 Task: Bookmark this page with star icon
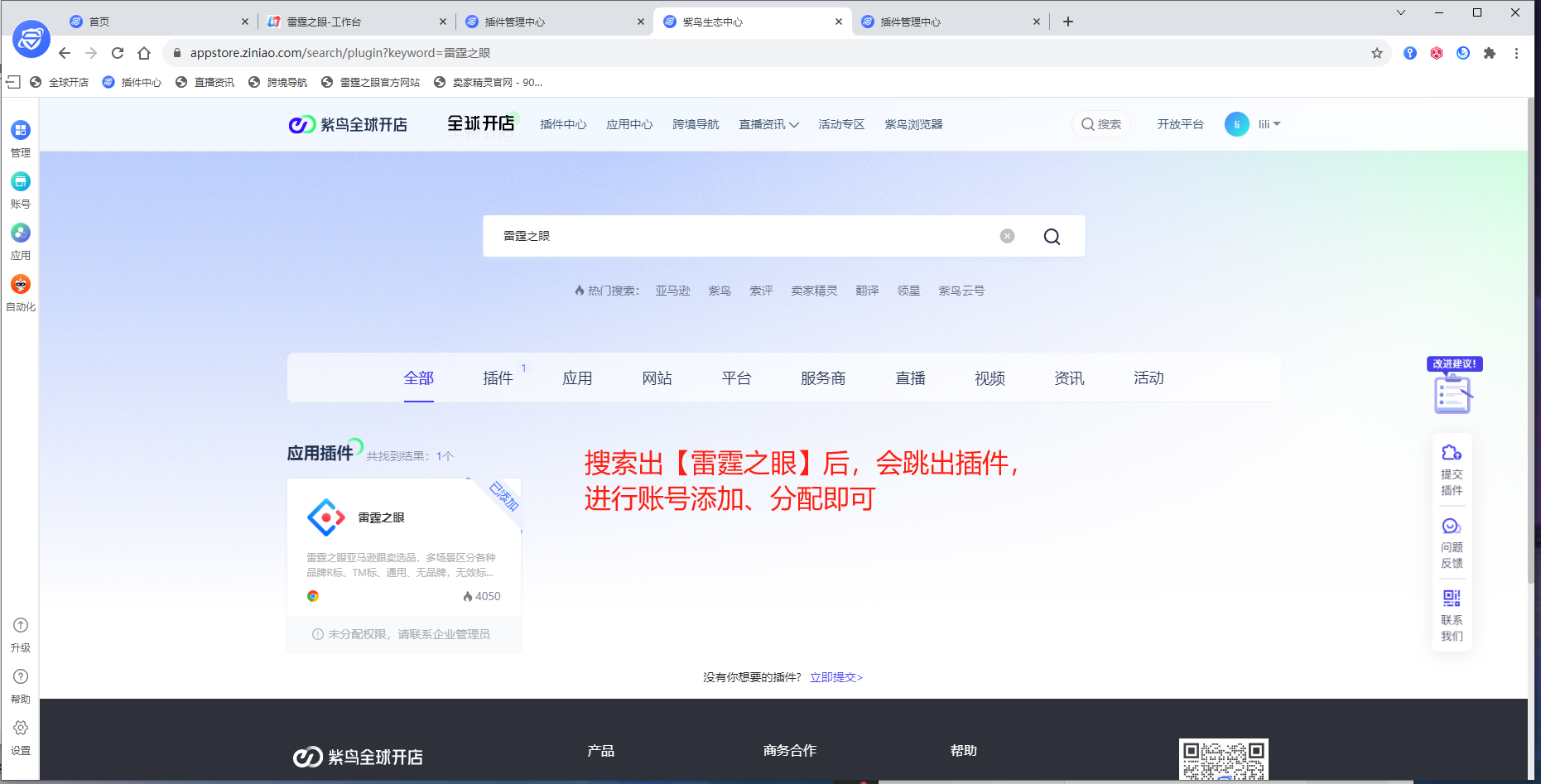[x=1376, y=53]
